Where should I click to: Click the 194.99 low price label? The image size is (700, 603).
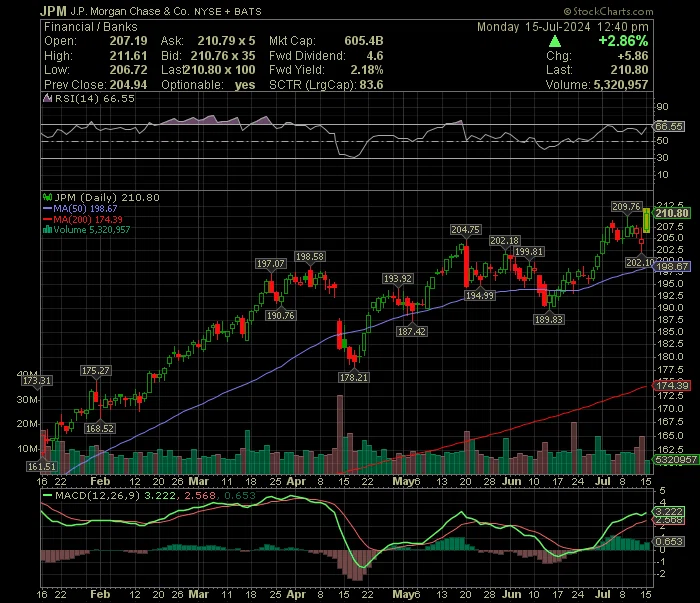click(479, 295)
